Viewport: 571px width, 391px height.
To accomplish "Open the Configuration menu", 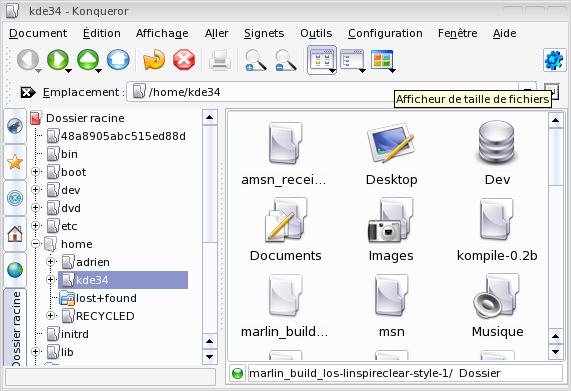I will tap(385, 33).
